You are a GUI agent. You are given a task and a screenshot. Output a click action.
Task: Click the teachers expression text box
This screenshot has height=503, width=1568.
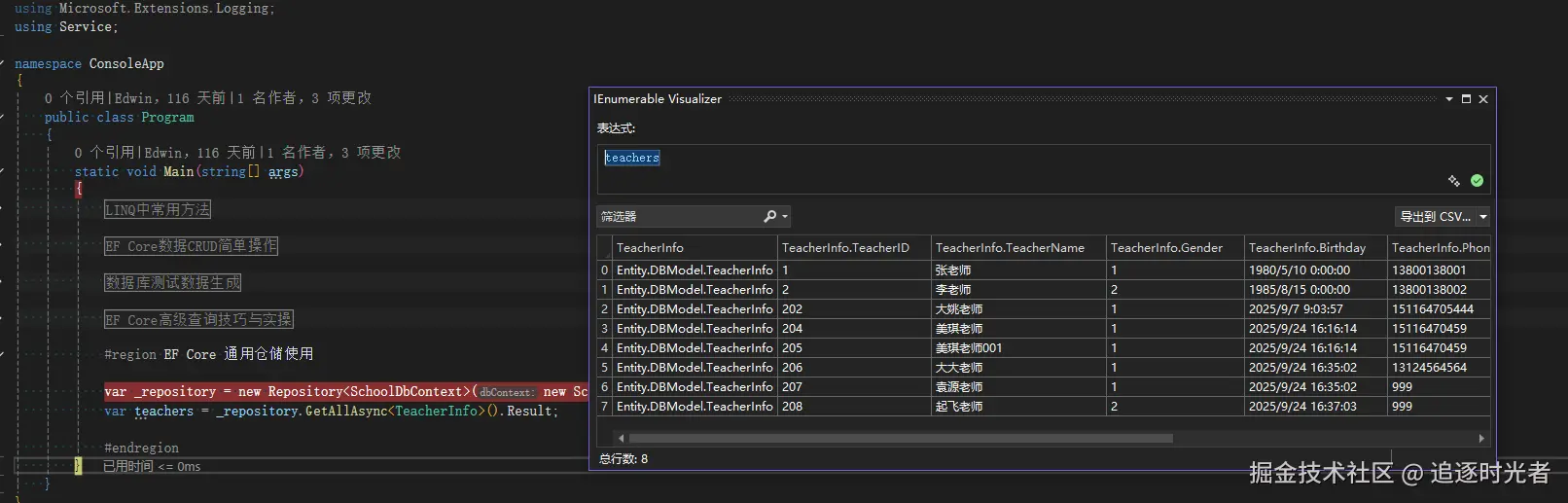pyautogui.click(x=1021, y=159)
